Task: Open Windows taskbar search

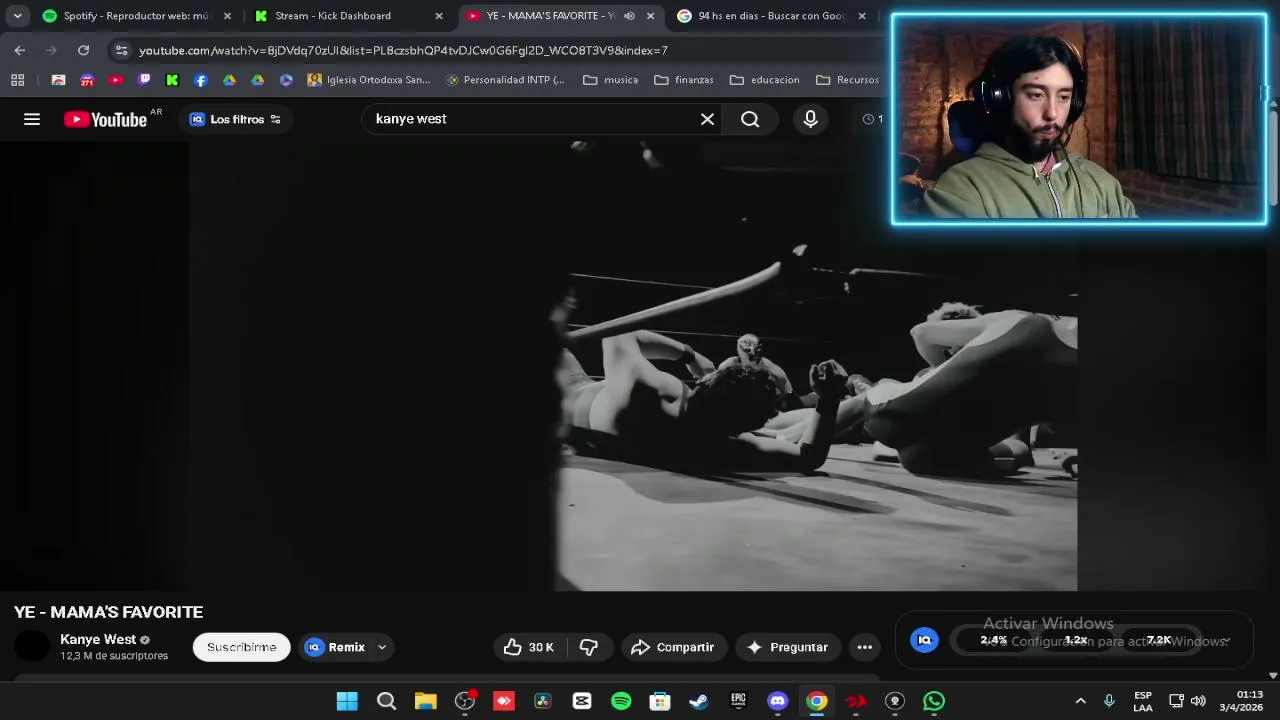Action: [386, 701]
